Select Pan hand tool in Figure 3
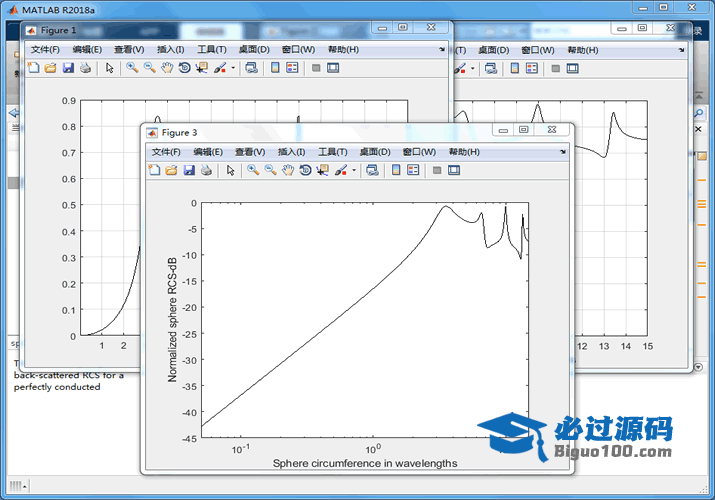 pyautogui.click(x=288, y=170)
